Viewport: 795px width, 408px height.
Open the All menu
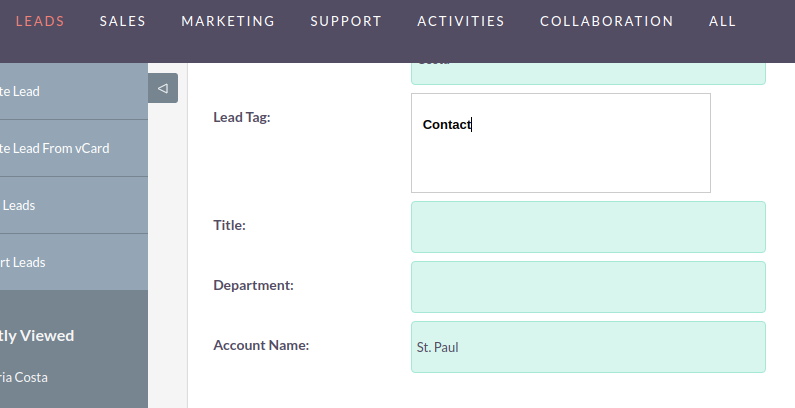point(722,21)
